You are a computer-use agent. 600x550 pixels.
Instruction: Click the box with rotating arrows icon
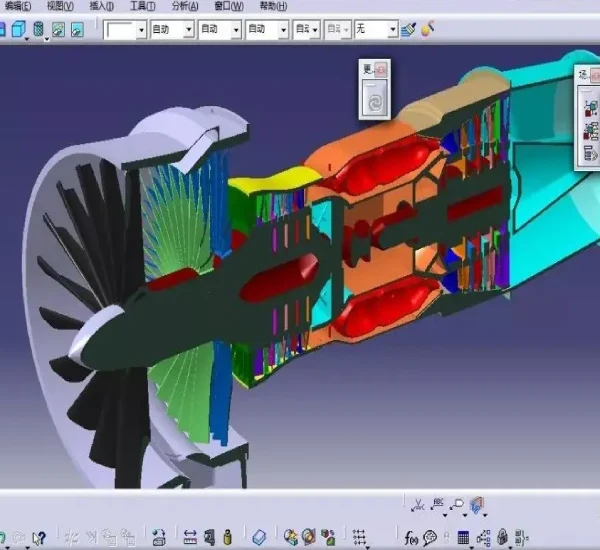click(159, 537)
